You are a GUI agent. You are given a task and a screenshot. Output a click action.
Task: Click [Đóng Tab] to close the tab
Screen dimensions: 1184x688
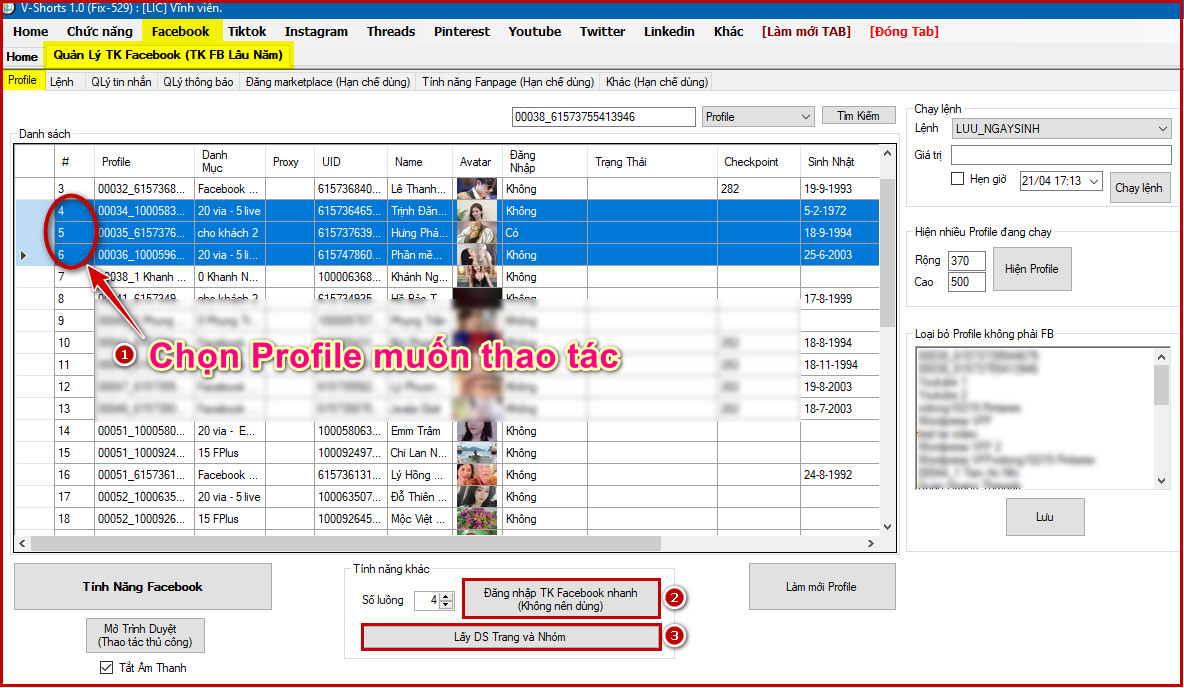tap(904, 32)
